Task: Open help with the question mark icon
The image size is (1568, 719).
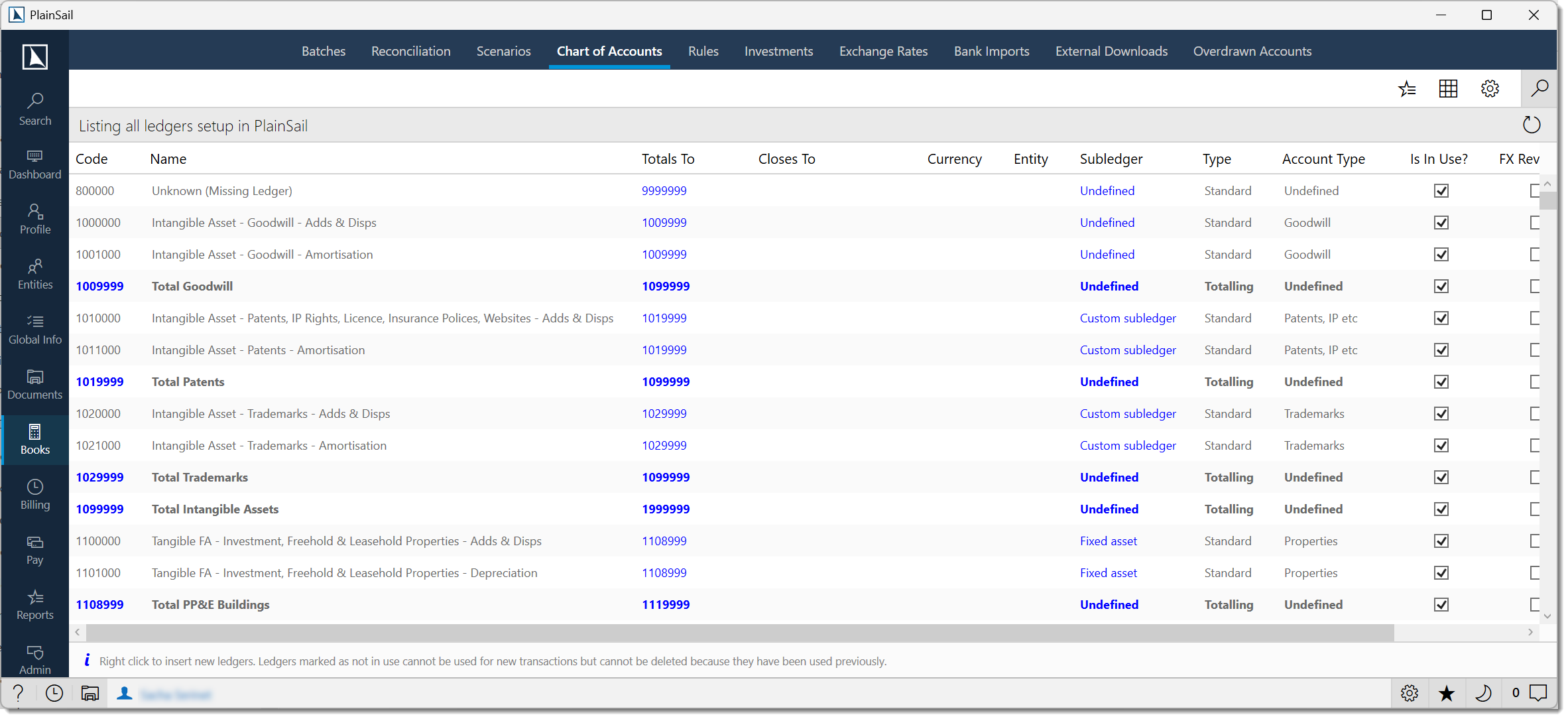Action: (18, 693)
